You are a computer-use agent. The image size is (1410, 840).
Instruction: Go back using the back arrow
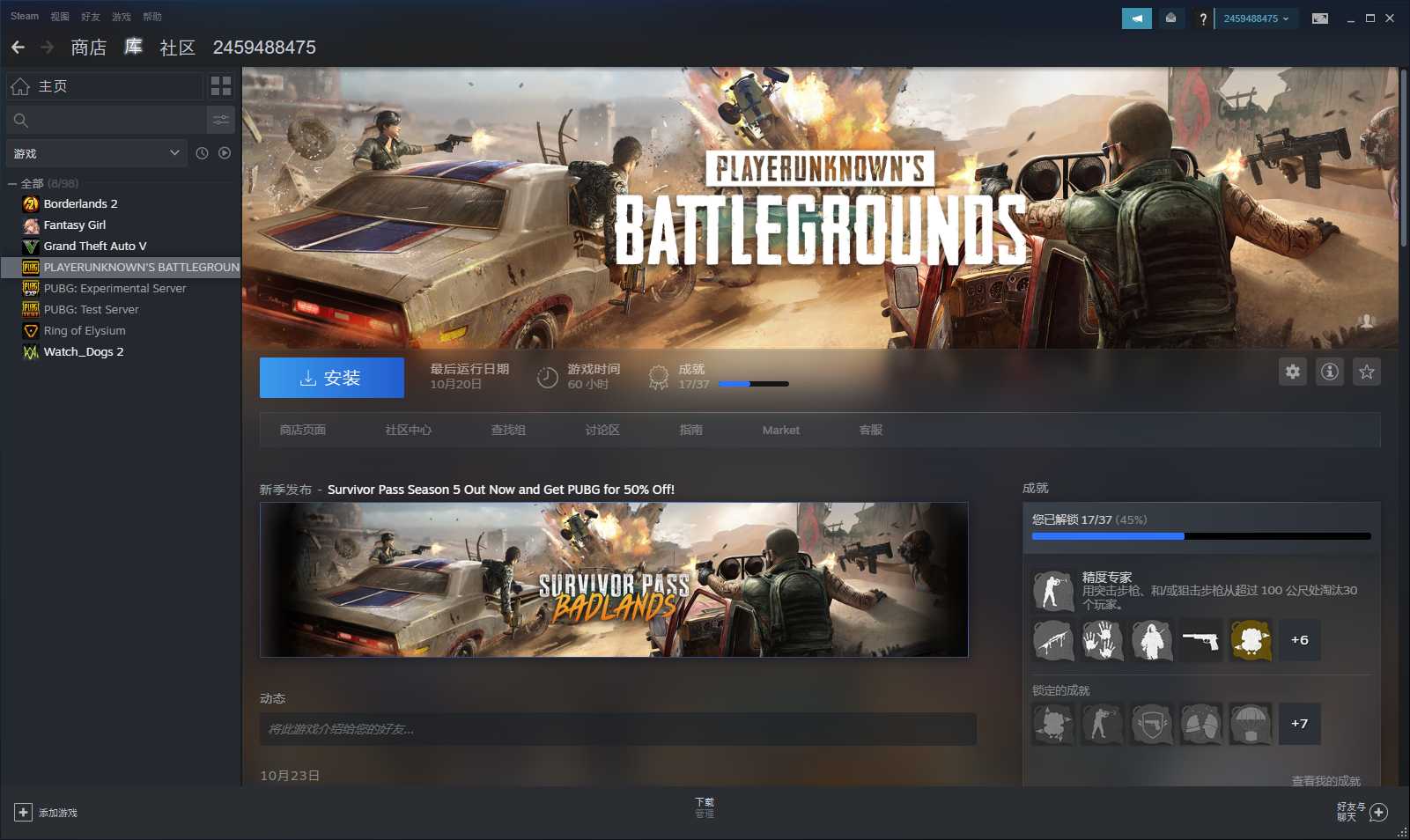pyautogui.click(x=18, y=47)
